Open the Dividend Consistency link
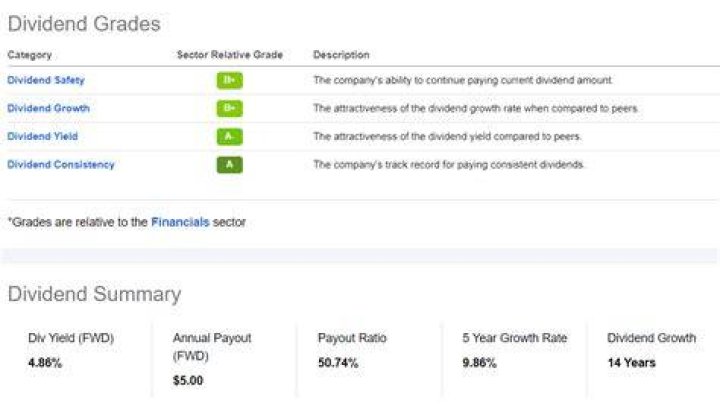The width and height of the screenshot is (720, 406). point(61,164)
